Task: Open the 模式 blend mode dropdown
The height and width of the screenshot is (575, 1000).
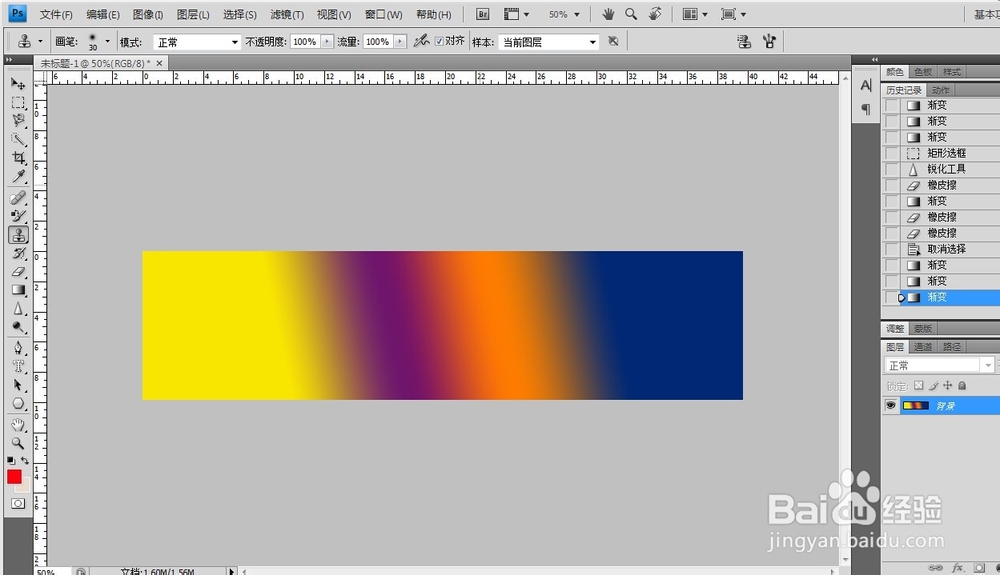Action: (x=197, y=42)
